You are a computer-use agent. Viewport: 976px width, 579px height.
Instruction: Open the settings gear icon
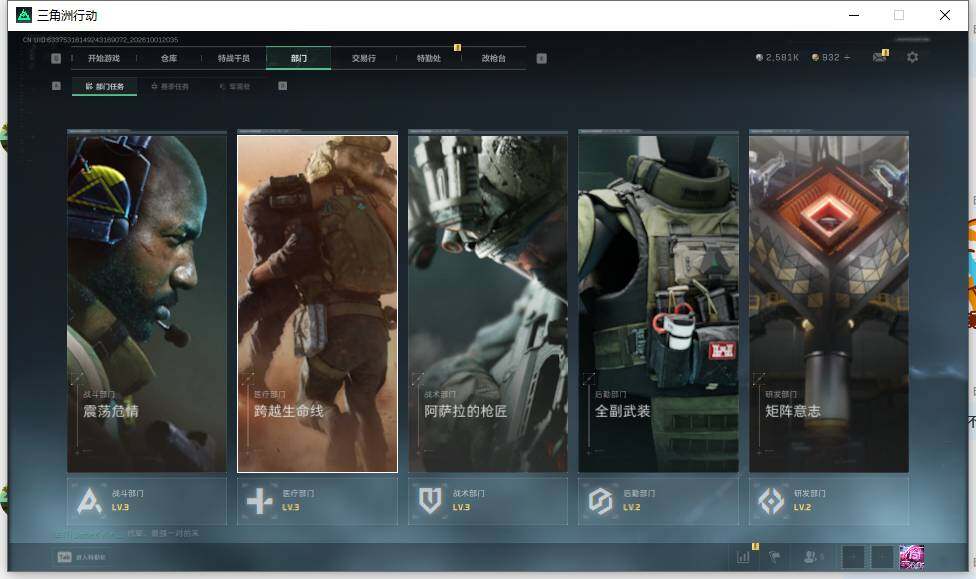(913, 57)
